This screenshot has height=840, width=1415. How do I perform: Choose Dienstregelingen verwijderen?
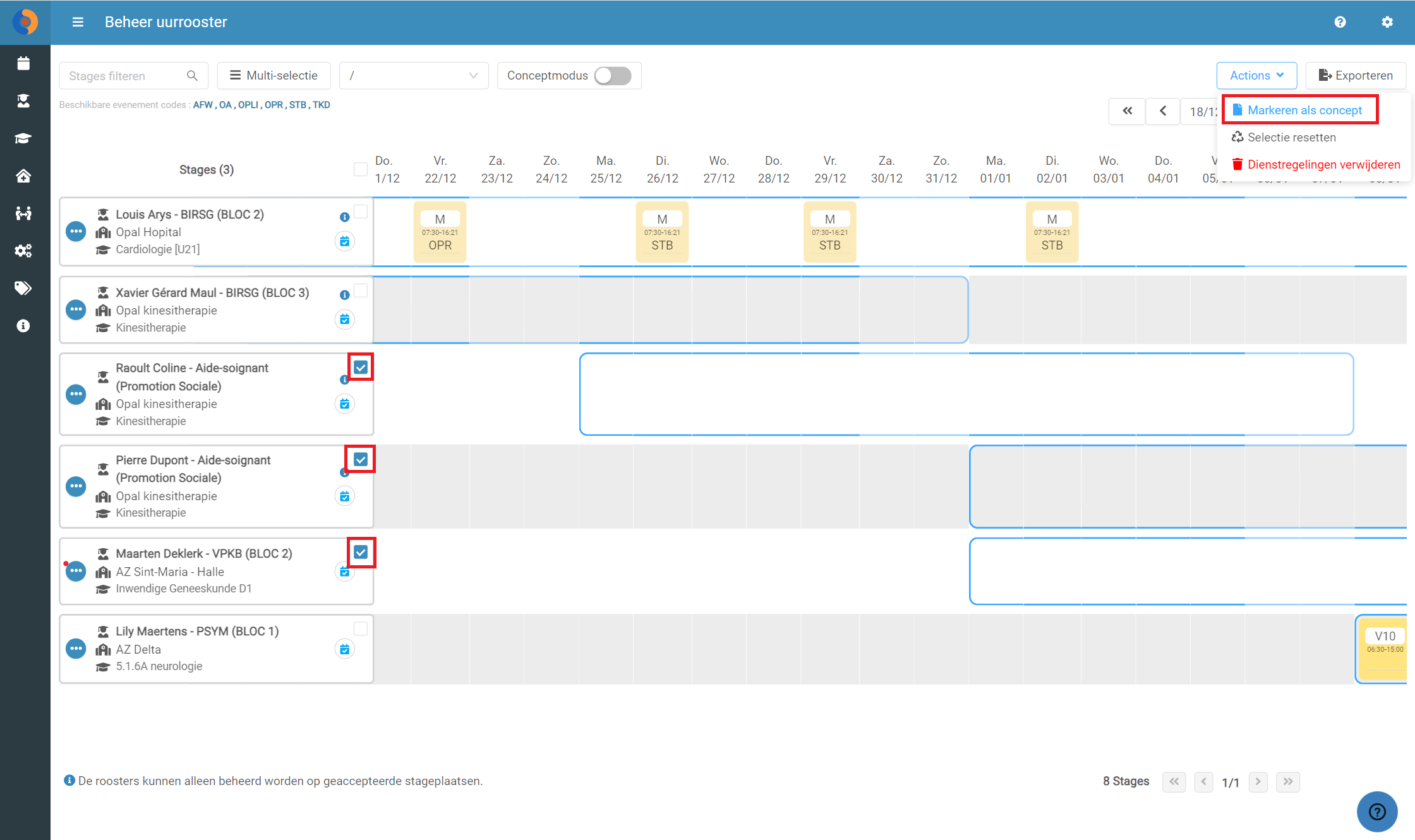pos(1316,164)
